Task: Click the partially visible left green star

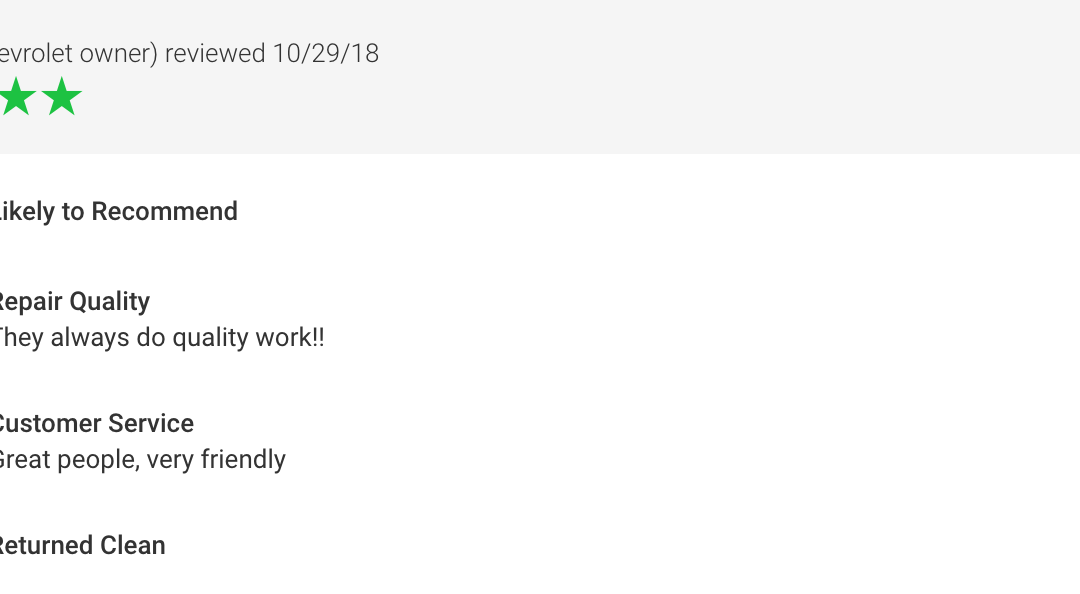Action: (17, 96)
